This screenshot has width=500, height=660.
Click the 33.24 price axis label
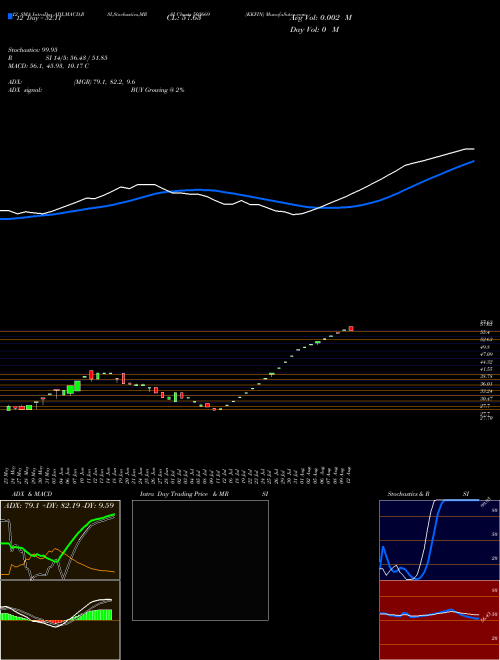pos(485,391)
